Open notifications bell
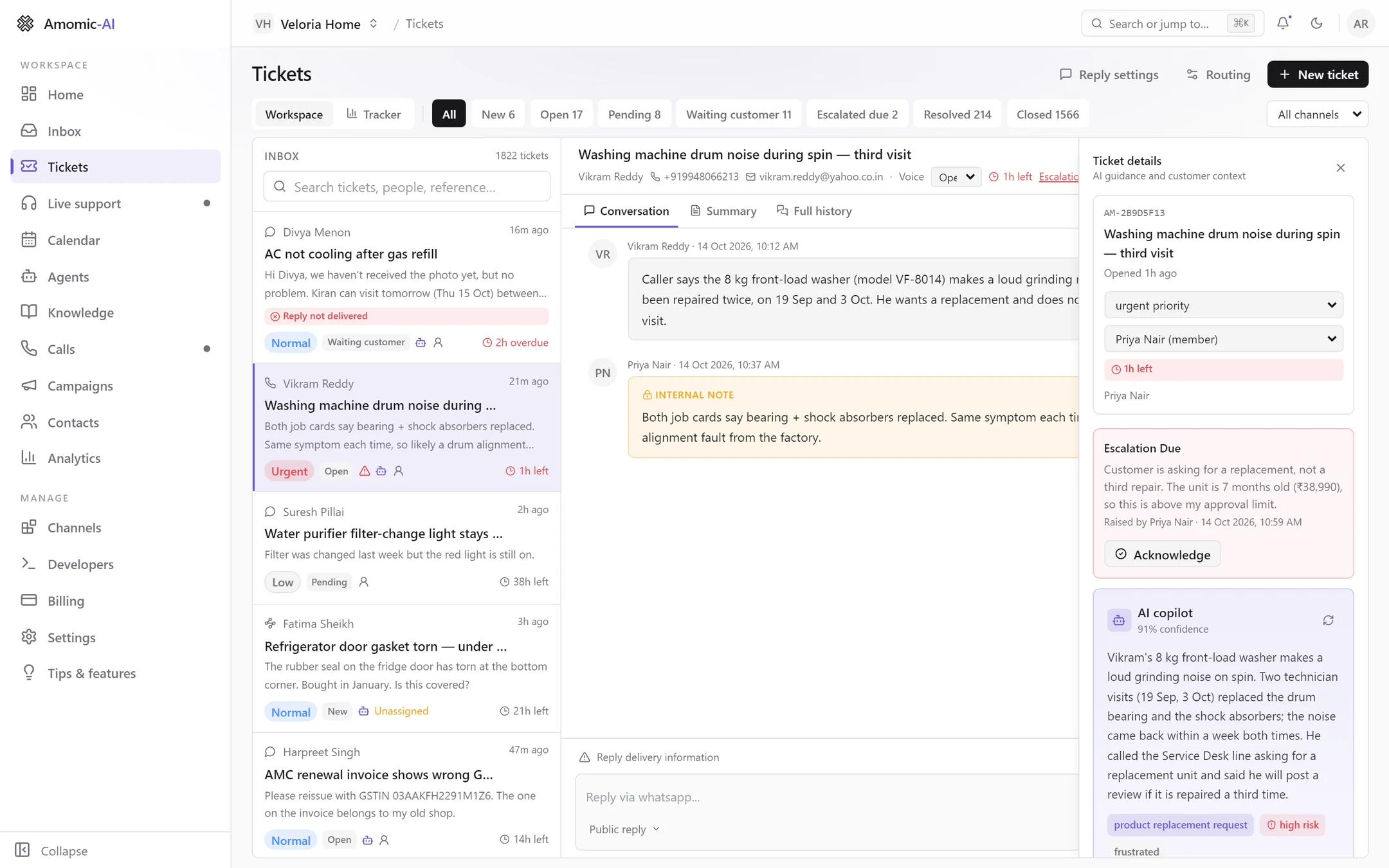The height and width of the screenshot is (868, 1389). tap(1283, 24)
